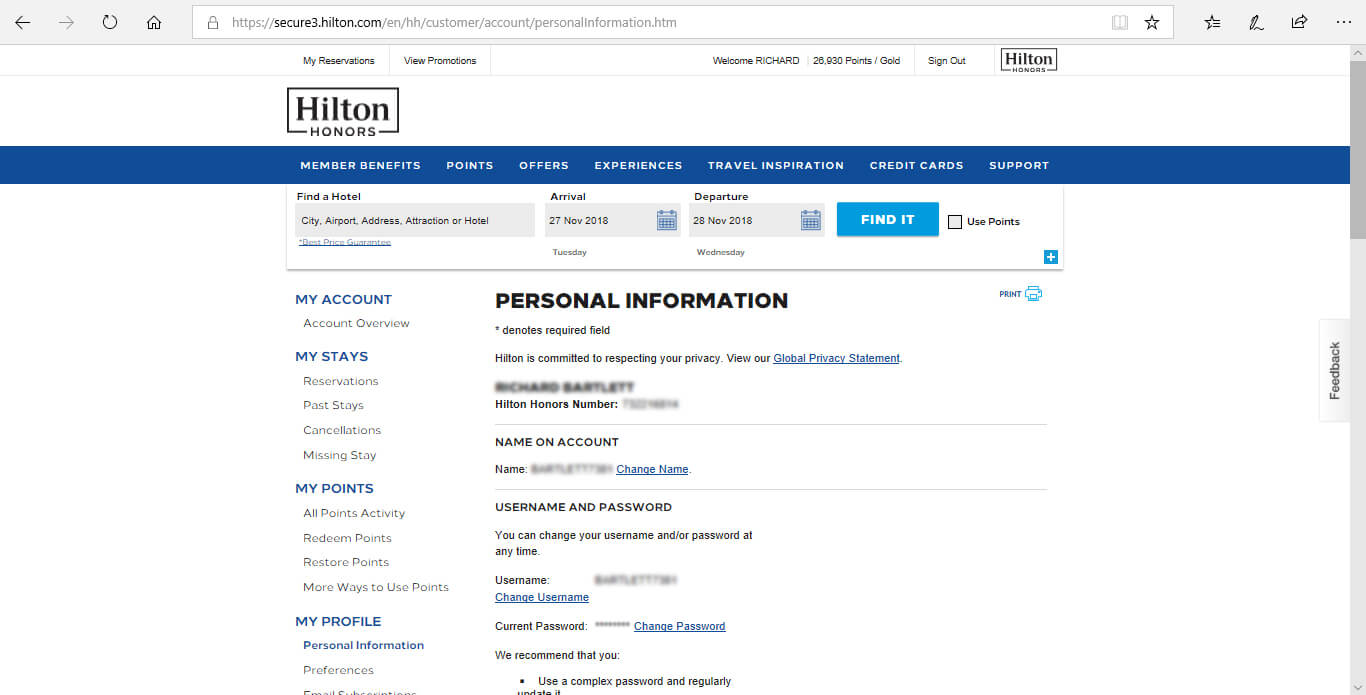Add page to favorites star icon
The width and height of the screenshot is (1366, 695).
[1152, 22]
